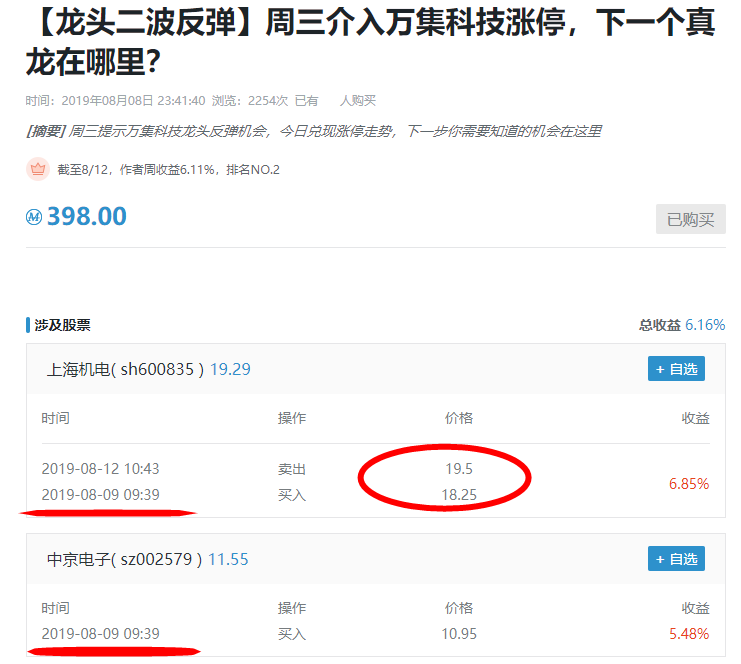Click 中京电子 buy timestamp 2019-08-09 09:39
Image resolution: width=741 pixels, height=664 pixels.
point(100,634)
